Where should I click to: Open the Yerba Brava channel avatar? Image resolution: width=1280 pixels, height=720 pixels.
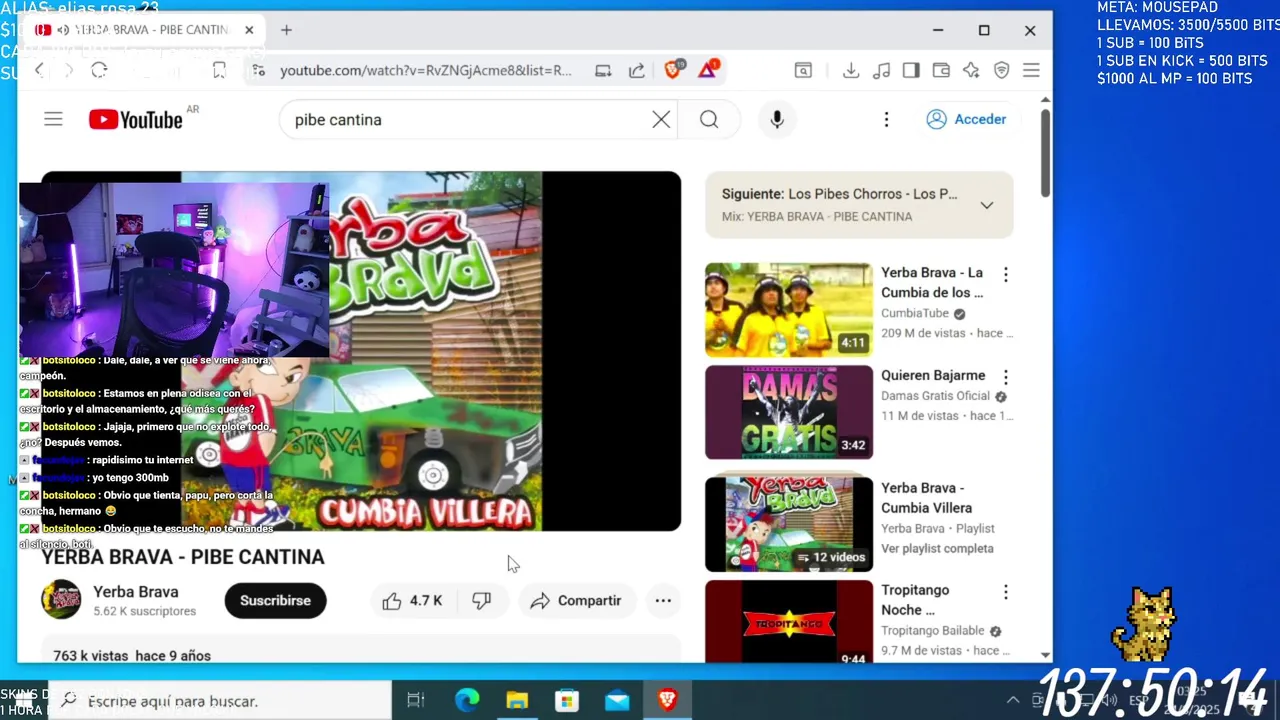click(x=61, y=600)
